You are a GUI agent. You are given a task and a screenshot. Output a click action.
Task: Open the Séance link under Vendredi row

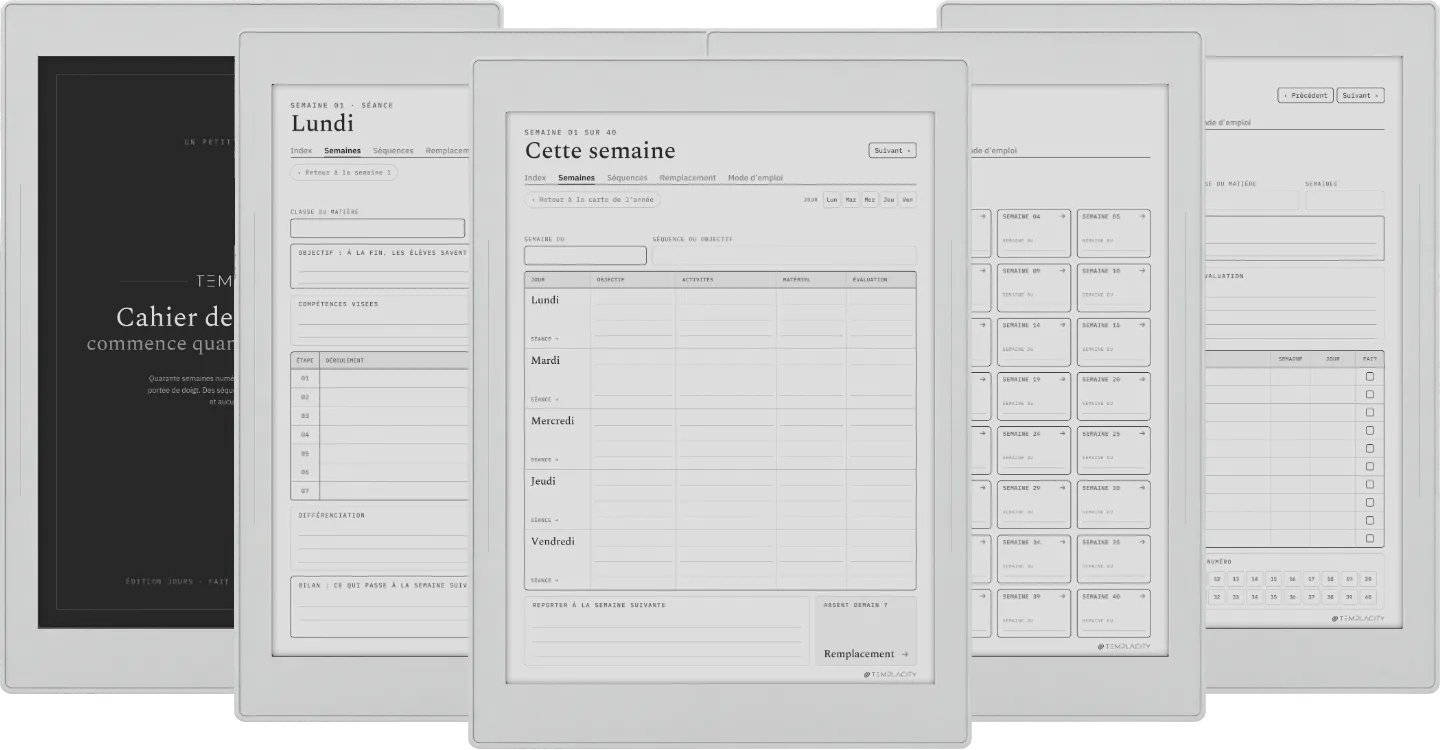(x=545, y=580)
